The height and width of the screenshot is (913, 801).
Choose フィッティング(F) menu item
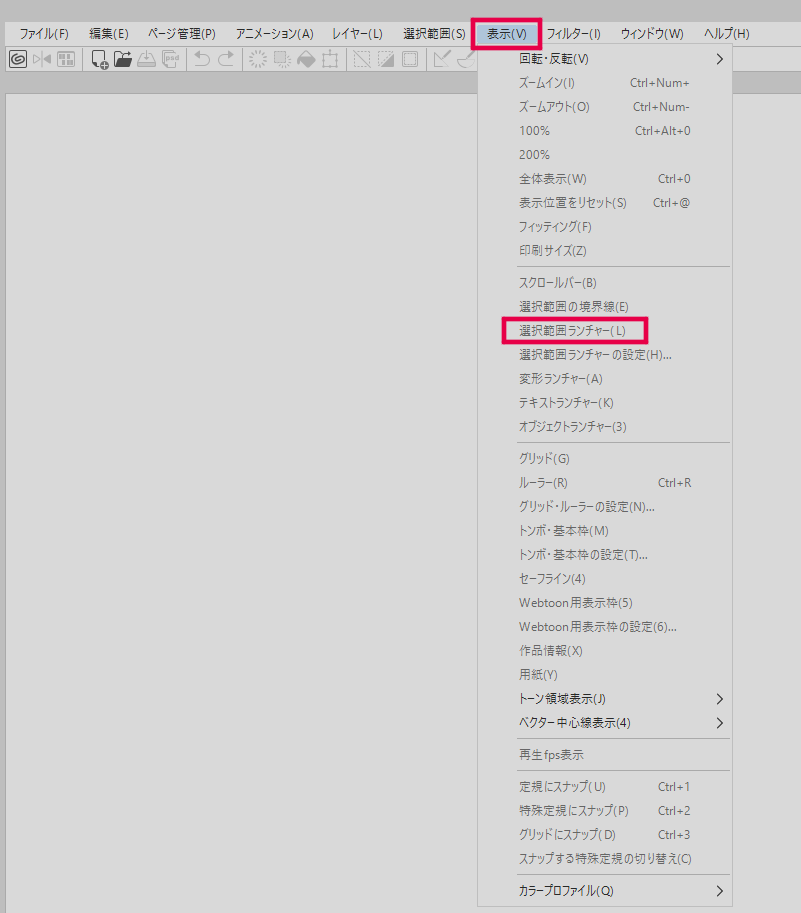pyautogui.click(x=605, y=227)
